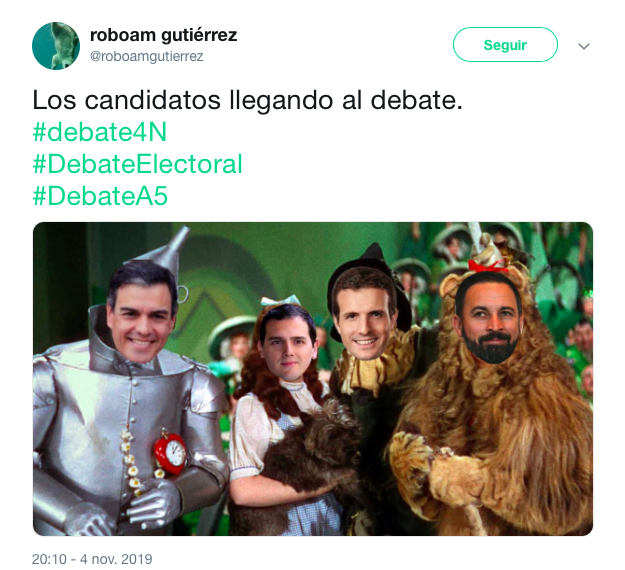This screenshot has height=570, width=625.
Task: Open the roboam gutiérrez profile avatar
Action: (x=56, y=46)
